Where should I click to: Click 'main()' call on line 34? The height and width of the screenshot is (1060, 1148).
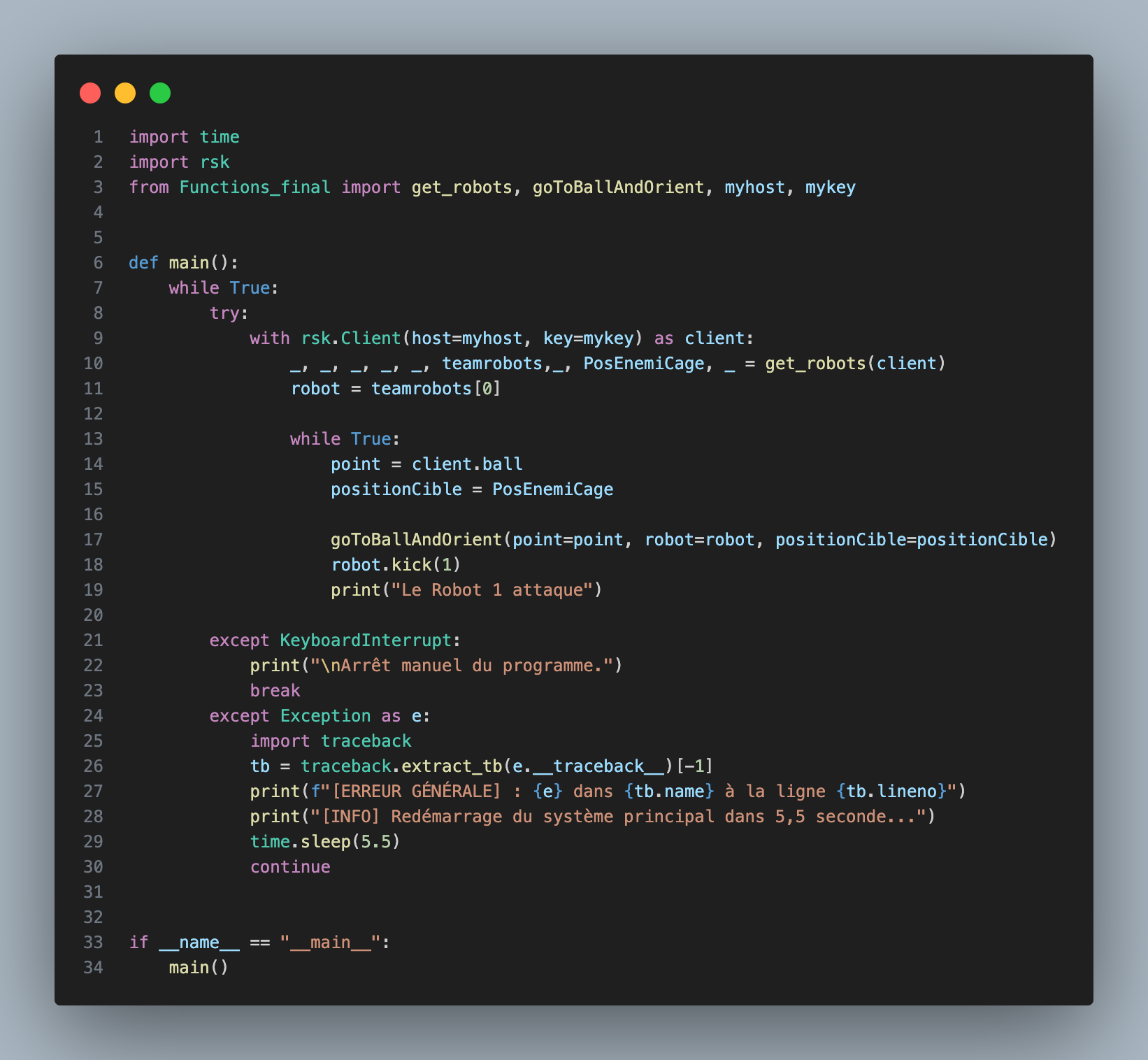(199, 968)
